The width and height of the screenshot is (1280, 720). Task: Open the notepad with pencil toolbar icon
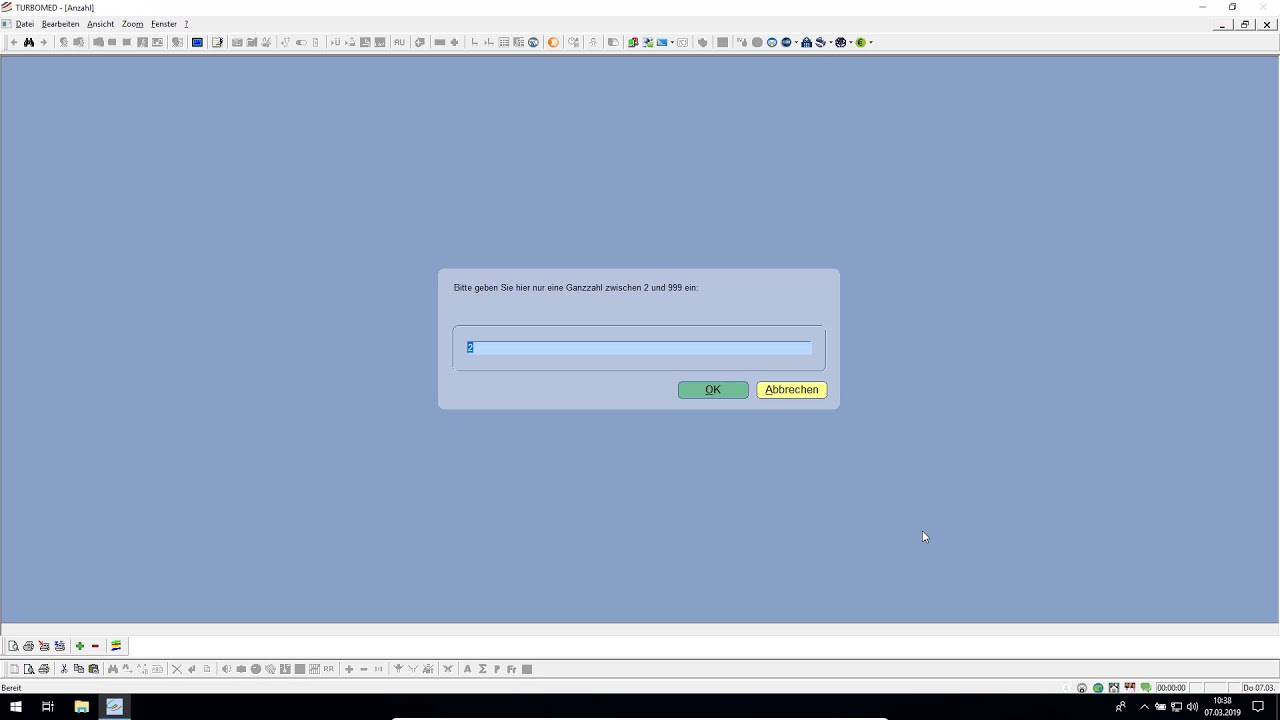(x=217, y=42)
